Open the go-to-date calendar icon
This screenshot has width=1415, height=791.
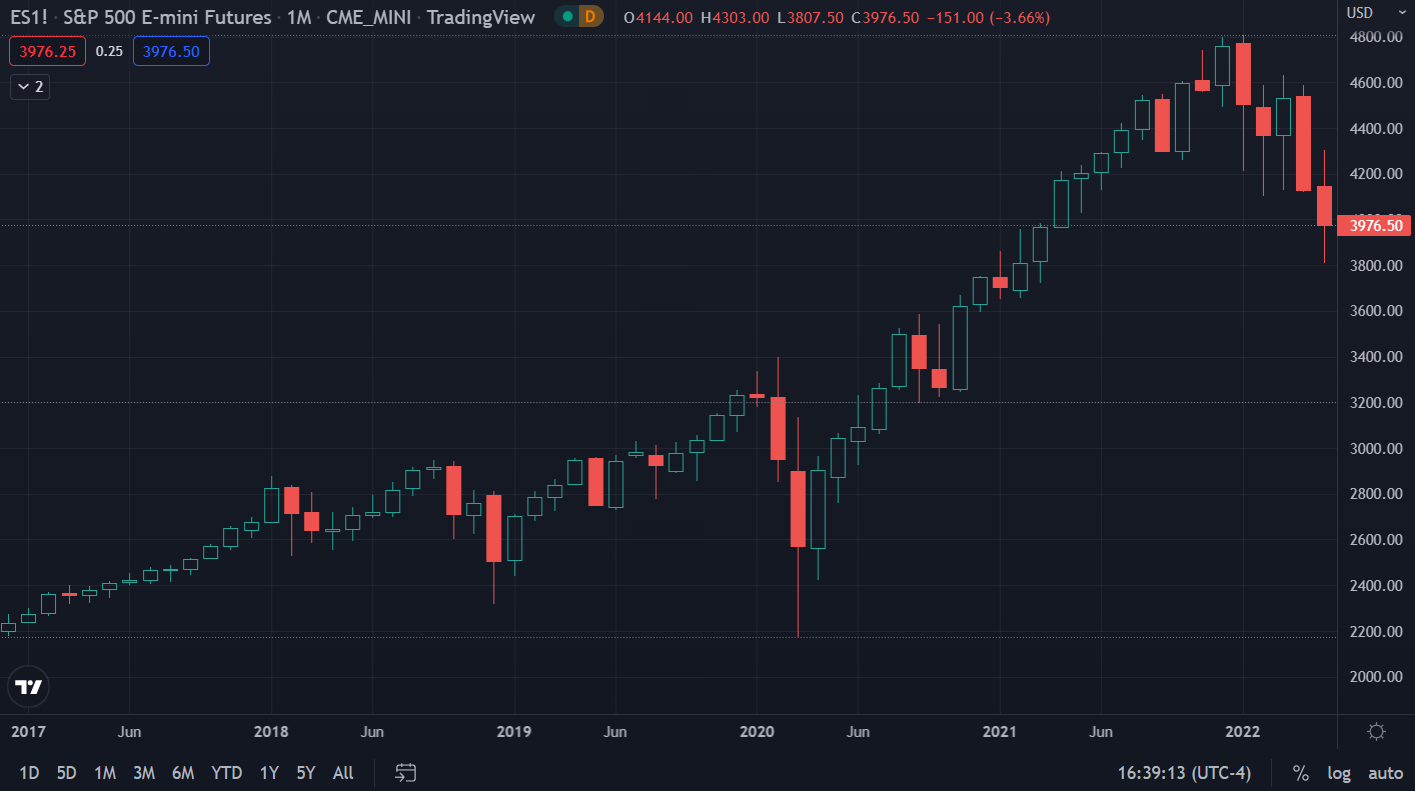click(x=405, y=772)
